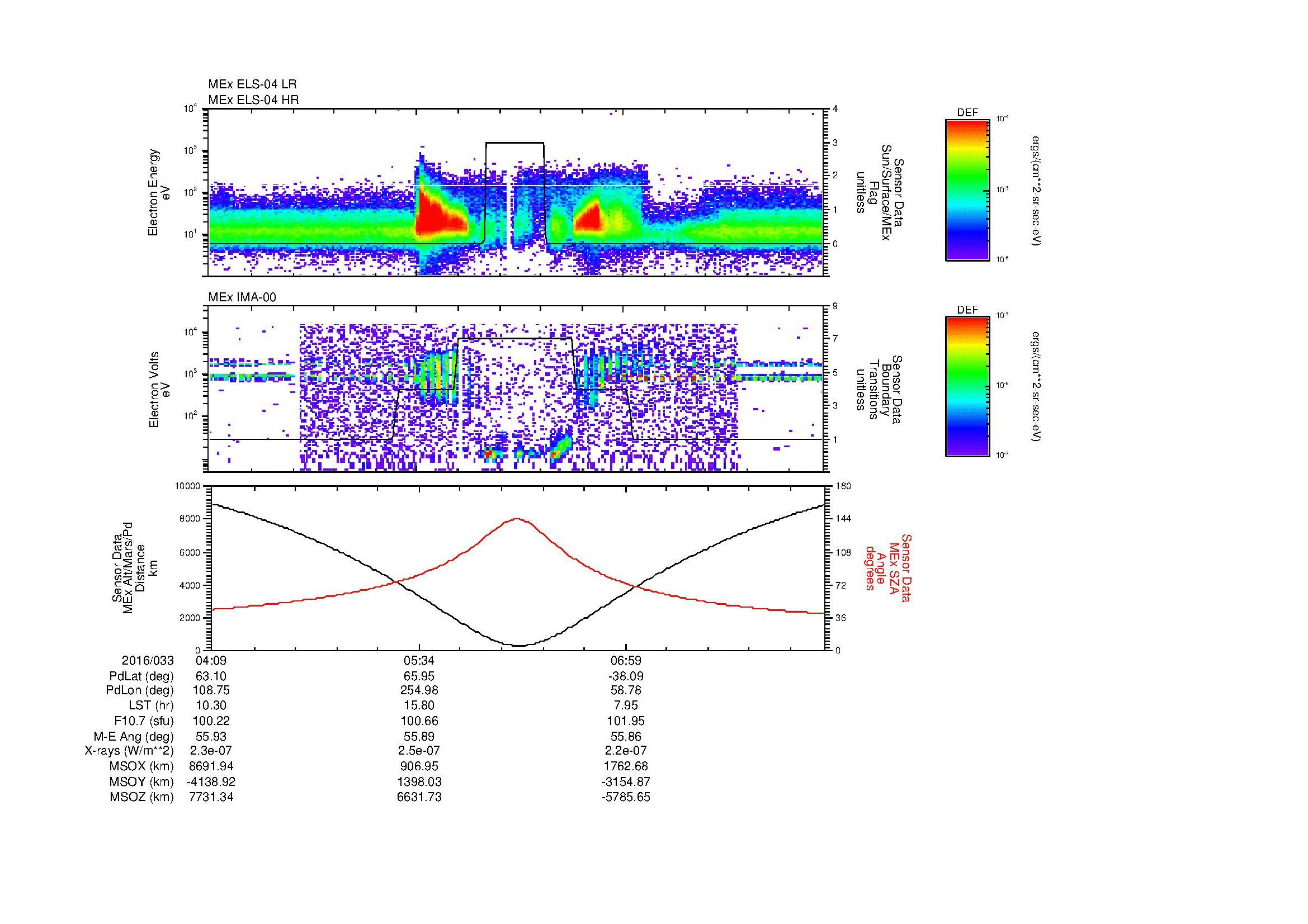Viewport: 1308px width, 924px height.
Task: Click the "2016/033" date label
Action: coord(148,660)
